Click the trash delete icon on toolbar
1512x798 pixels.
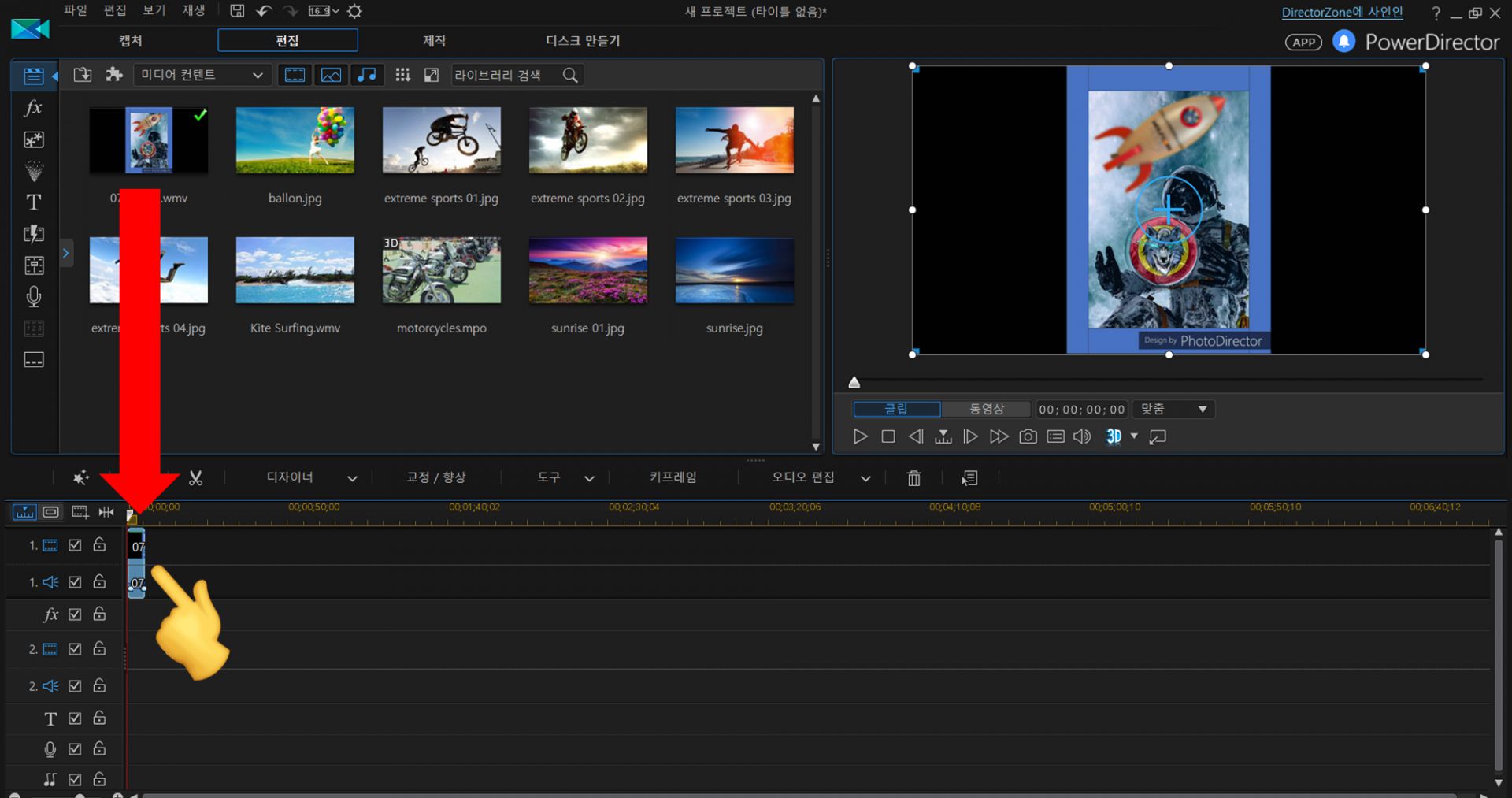pos(913,477)
